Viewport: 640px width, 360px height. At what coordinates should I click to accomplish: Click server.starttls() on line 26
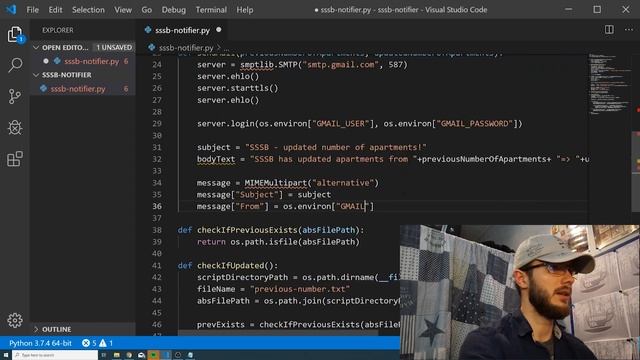point(238,88)
